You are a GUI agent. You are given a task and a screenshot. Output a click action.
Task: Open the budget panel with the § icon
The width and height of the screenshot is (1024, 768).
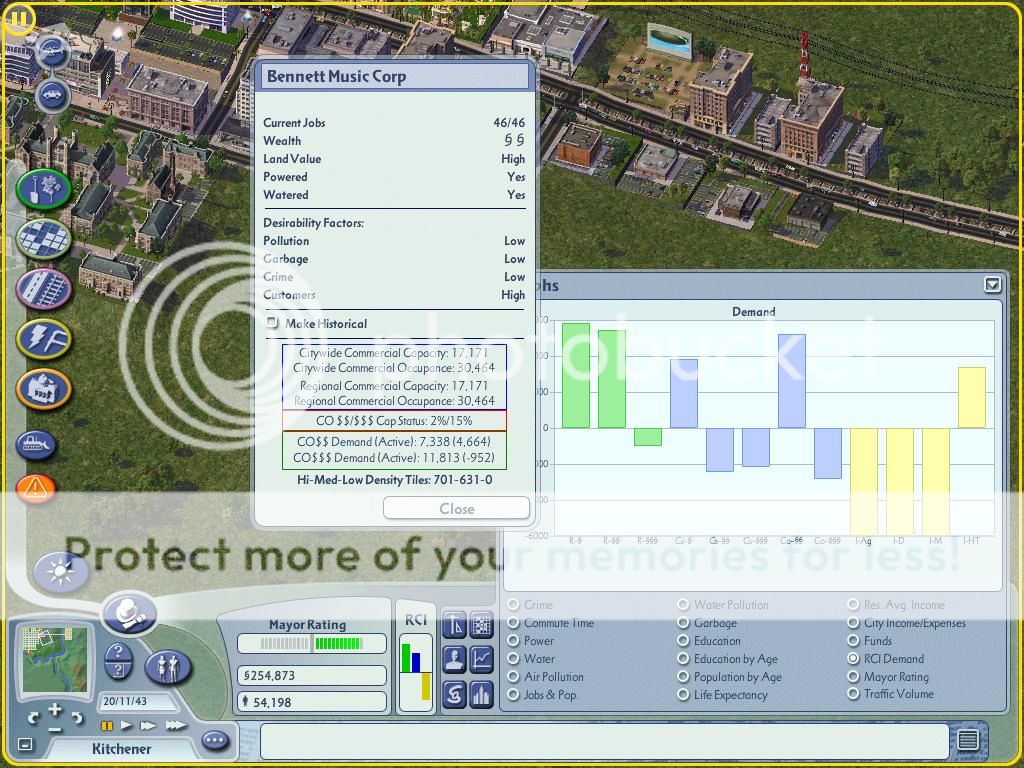tap(454, 692)
